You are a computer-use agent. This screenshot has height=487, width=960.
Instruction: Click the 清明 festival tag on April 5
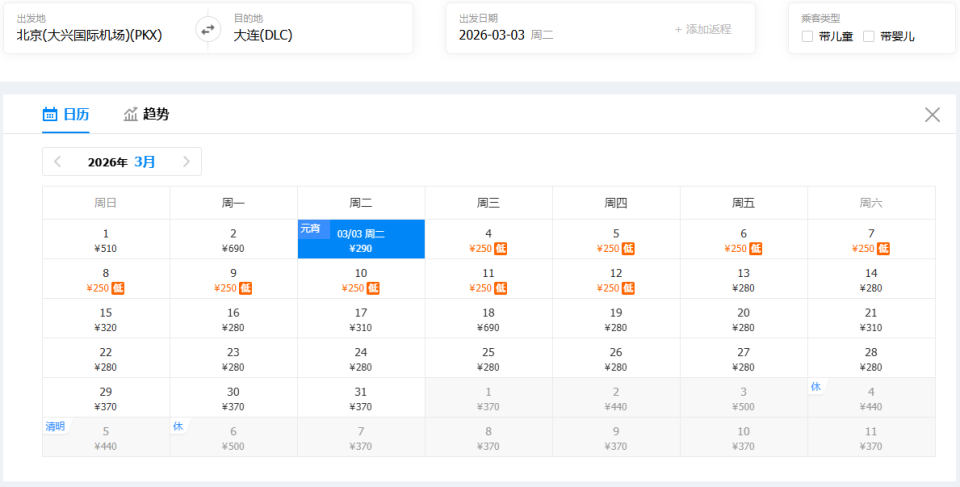55,426
